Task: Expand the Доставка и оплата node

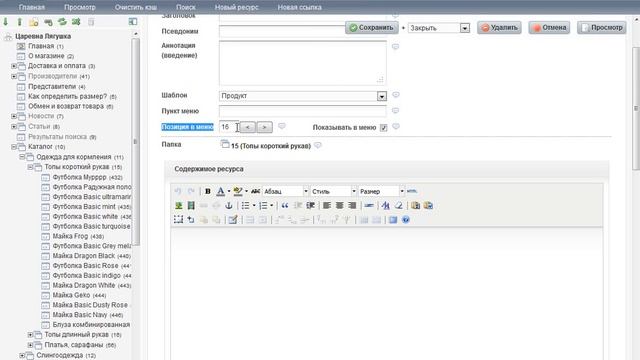Action: (13, 66)
